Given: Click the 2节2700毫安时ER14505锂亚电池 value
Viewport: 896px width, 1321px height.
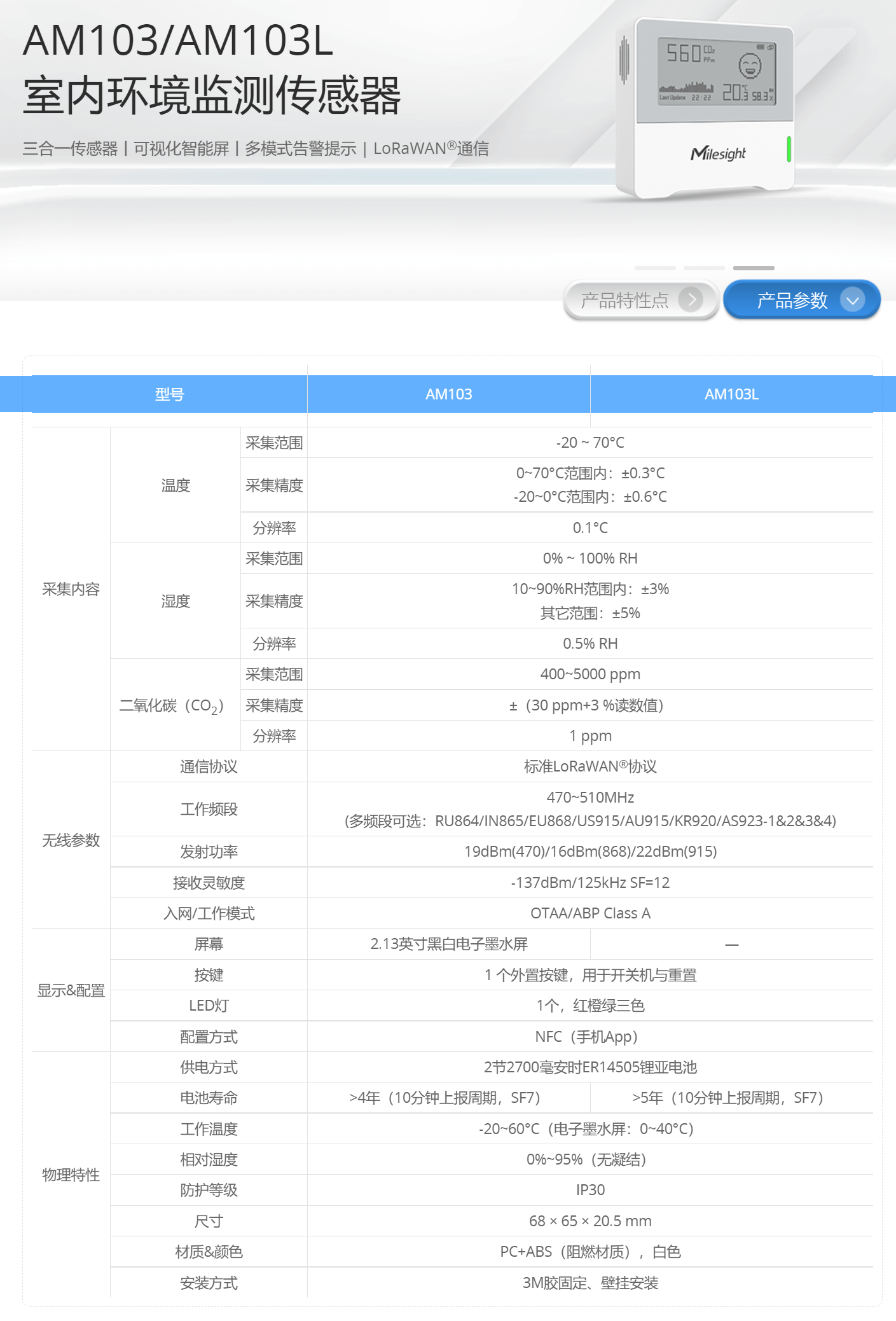Looking at the screenshot, I should [590, 1067].
